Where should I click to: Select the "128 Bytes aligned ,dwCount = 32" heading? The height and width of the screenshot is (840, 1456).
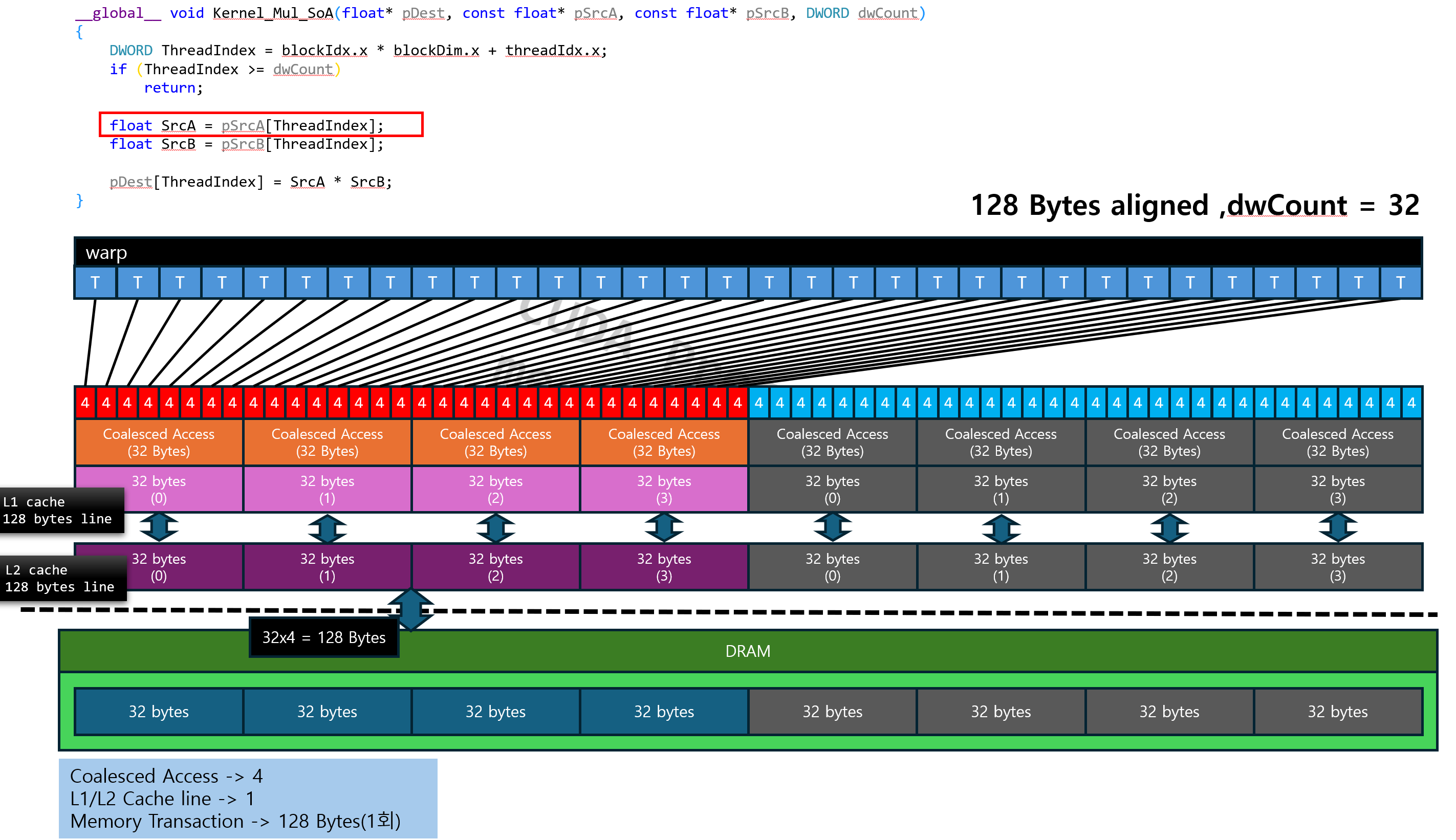[1194, 205]
